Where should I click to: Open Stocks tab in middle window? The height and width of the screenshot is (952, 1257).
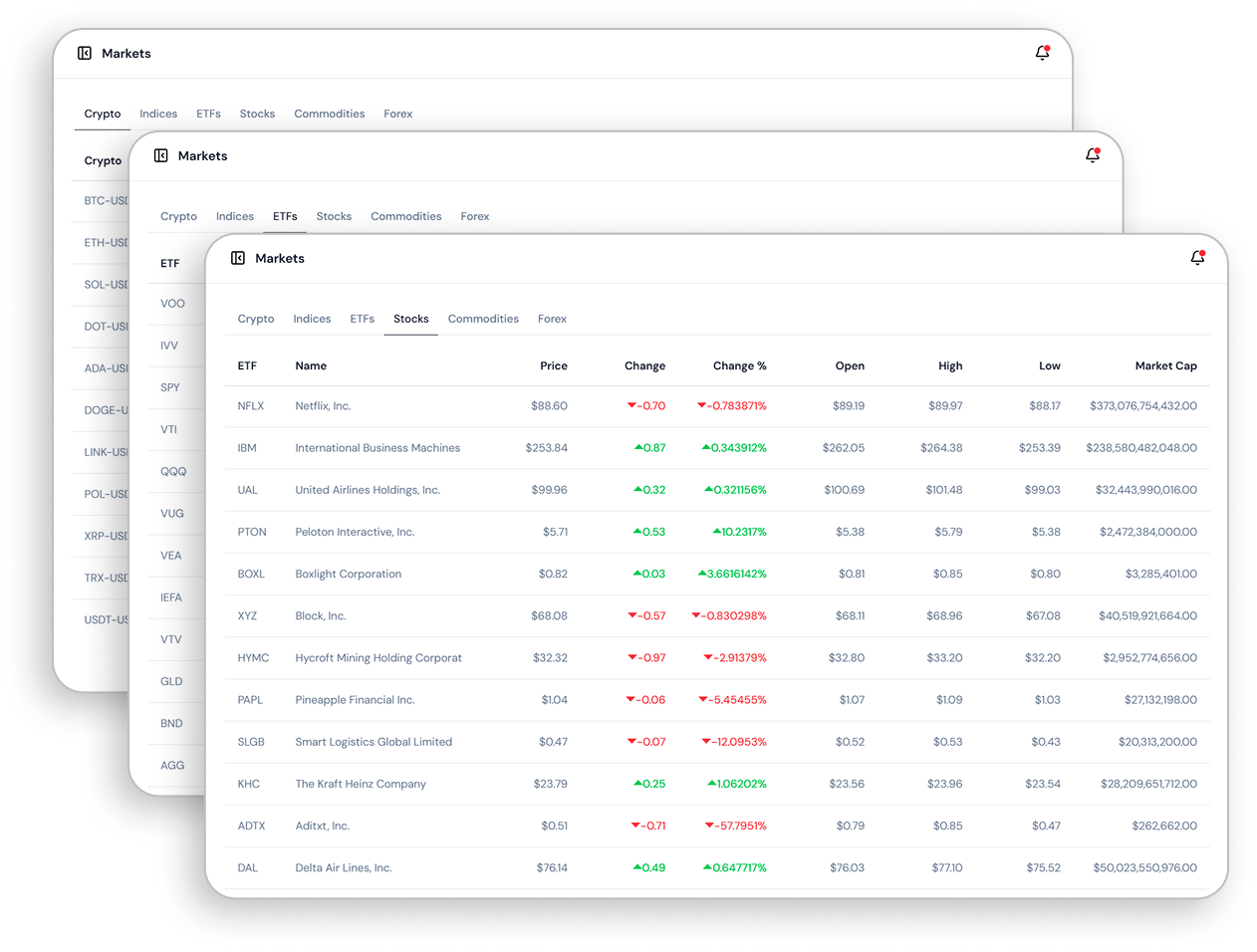334,216
